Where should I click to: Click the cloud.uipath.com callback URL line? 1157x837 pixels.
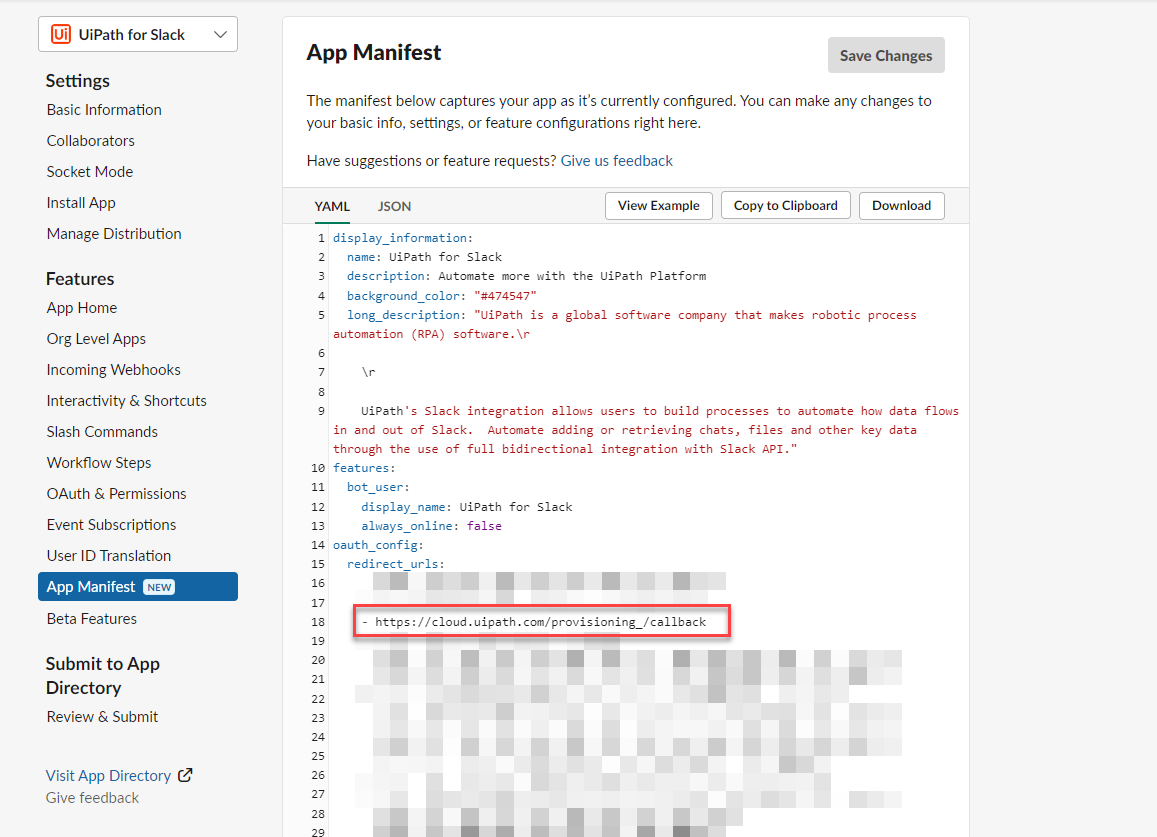point(533,622)
